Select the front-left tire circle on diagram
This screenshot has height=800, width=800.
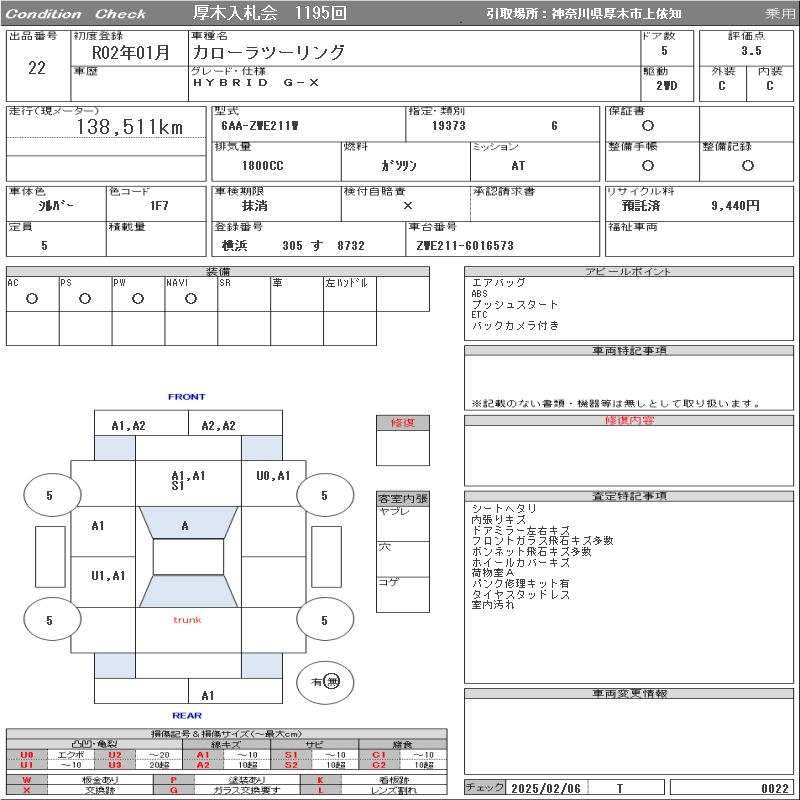tap(50, 495)
